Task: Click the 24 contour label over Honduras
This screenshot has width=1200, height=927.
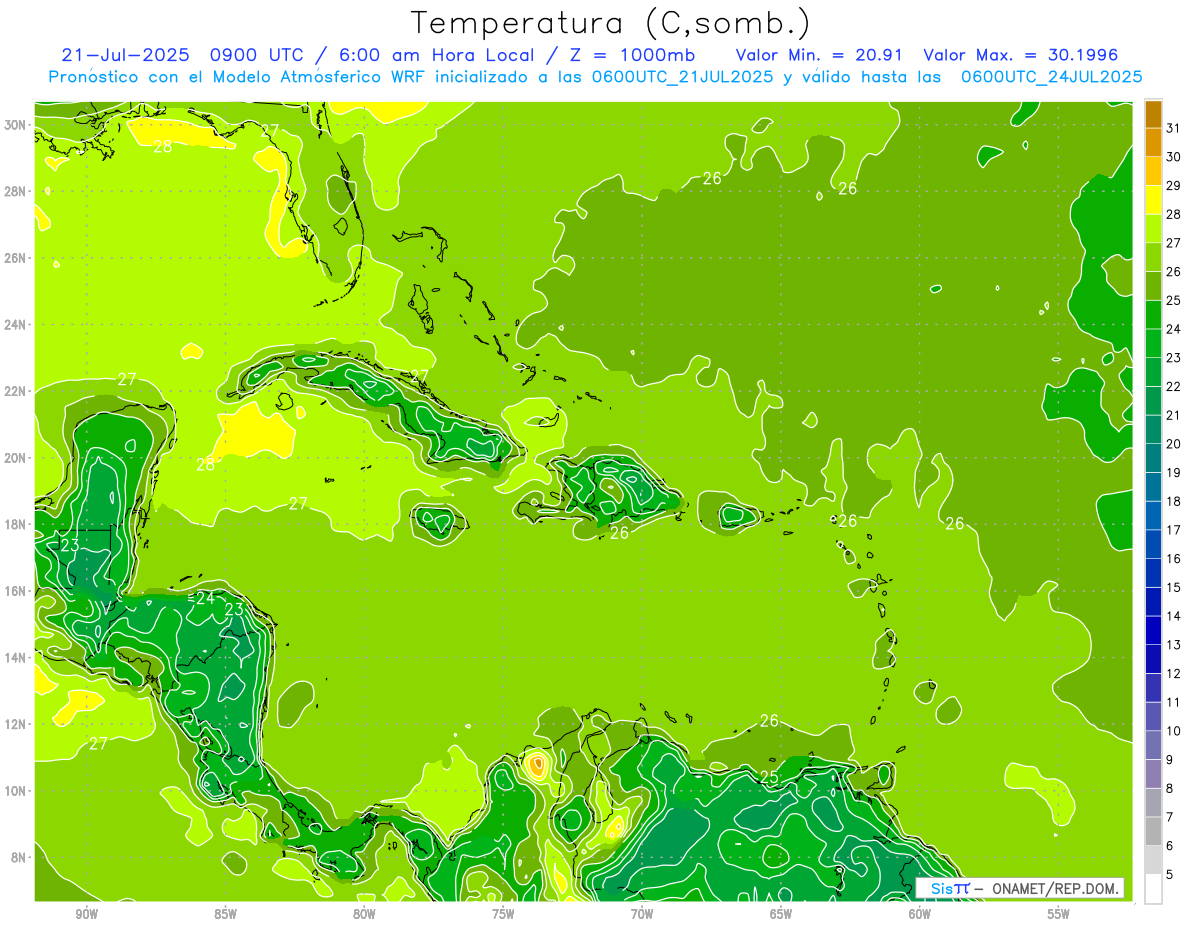Action: pos(206,598)
